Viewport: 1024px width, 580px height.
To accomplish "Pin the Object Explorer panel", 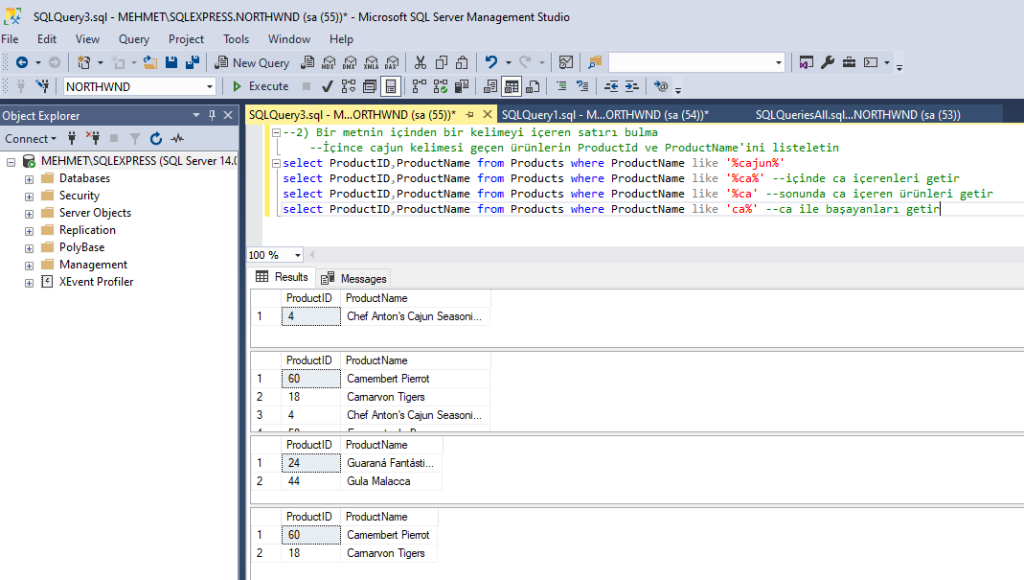I will point(212,116).
